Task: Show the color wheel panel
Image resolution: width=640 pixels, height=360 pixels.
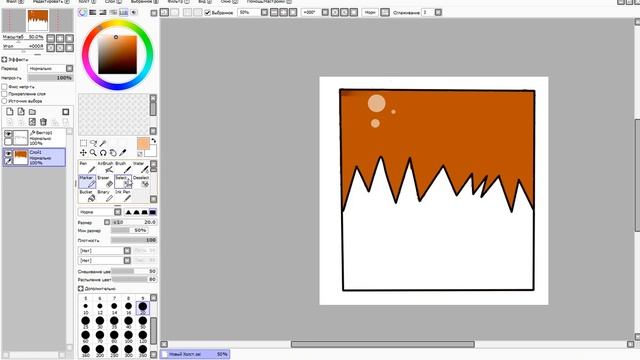Action: pos(83,13)
